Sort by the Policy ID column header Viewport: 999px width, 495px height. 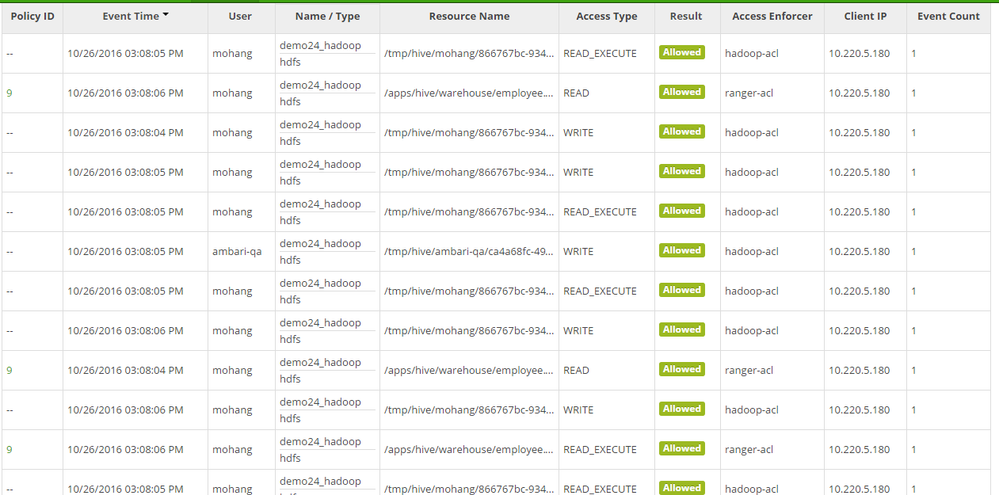point(32,17)
